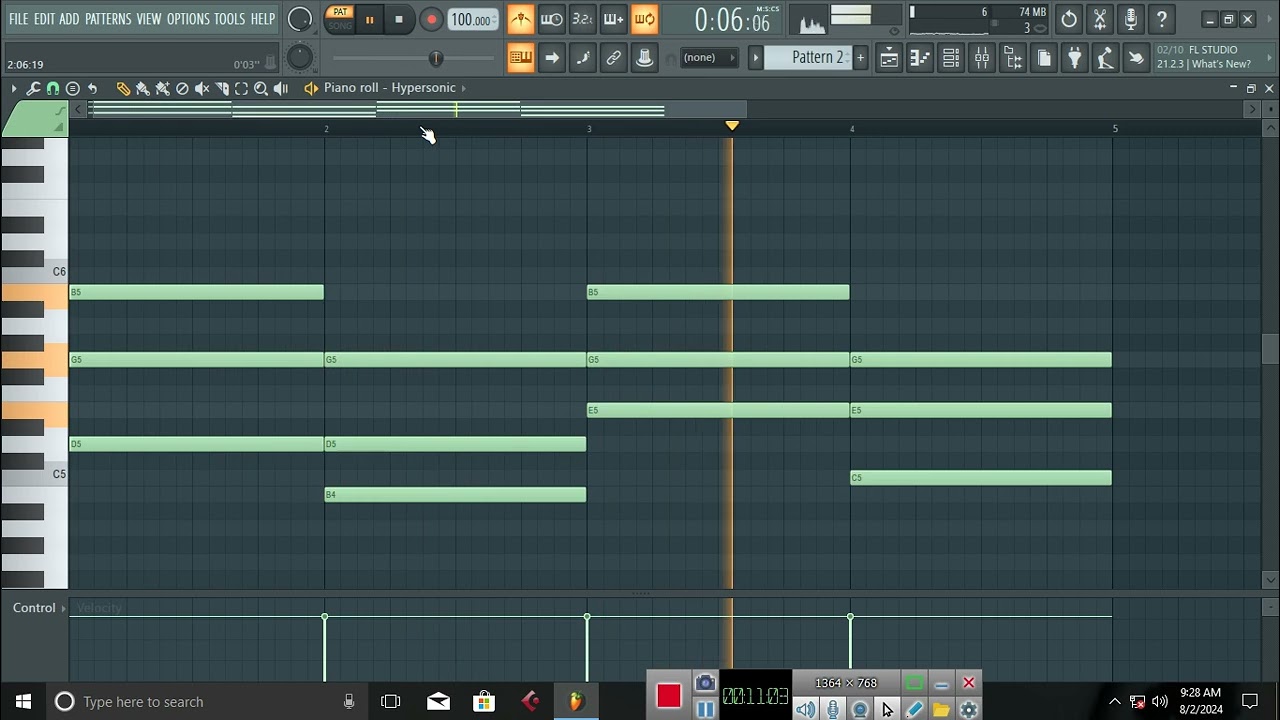The height and width of the screenshot is (720, 1280).
Task: Click the Windows Start button
Action: tap(23, 701)
